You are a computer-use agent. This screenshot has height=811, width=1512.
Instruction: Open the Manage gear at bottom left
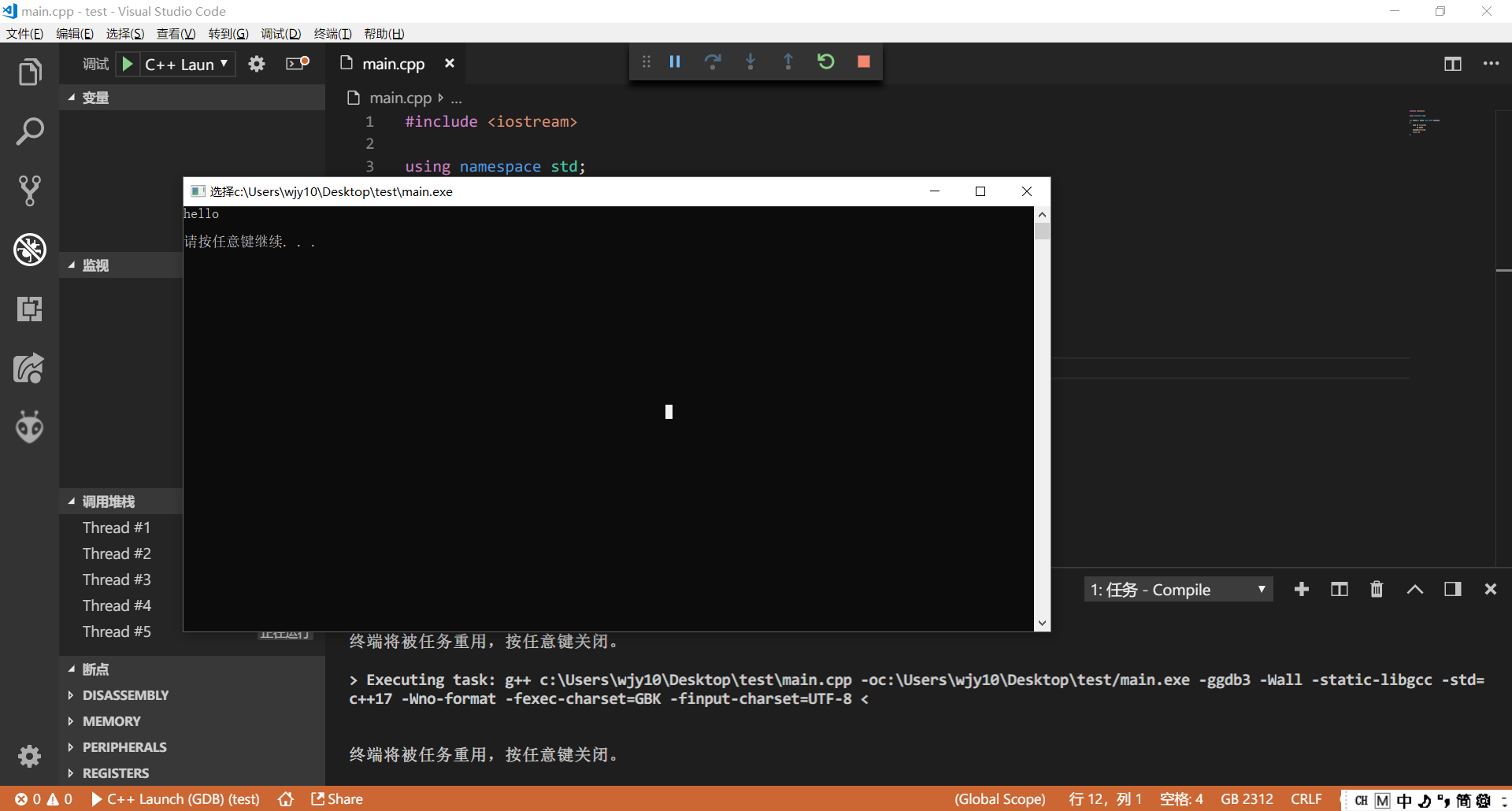[30, 757]
